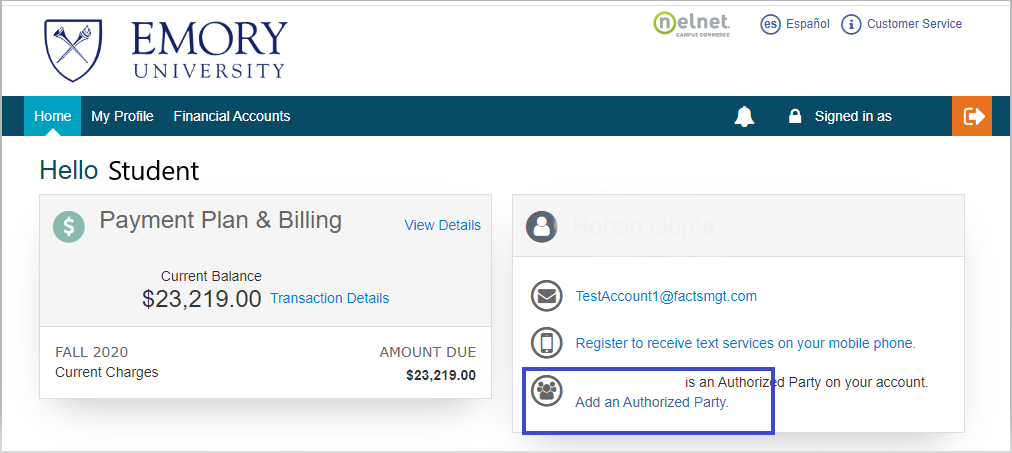Image resolution: width=1012 pixels, height=453 pixels.
Task: Register to receive text services link
Action: (x=745, y=343)
